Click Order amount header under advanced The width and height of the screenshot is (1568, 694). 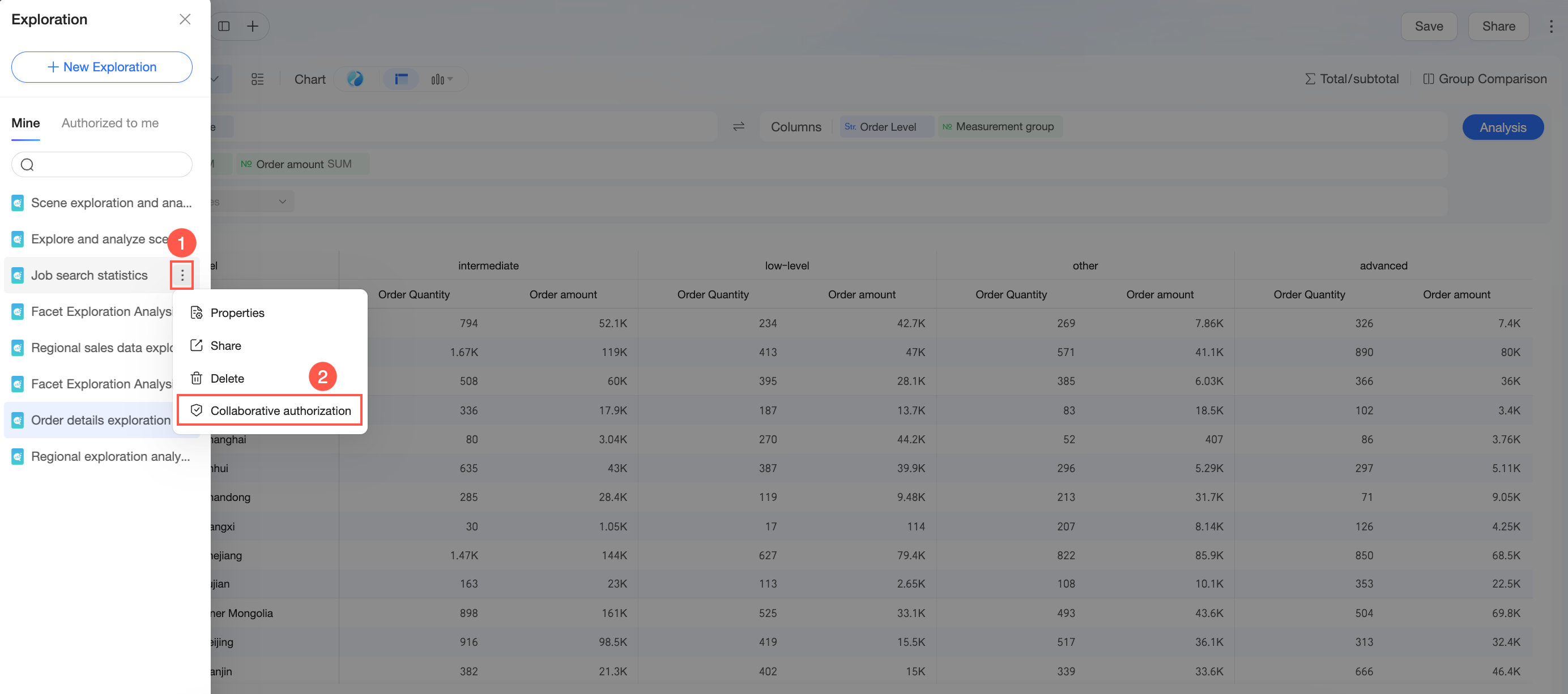pos(1456,294)
